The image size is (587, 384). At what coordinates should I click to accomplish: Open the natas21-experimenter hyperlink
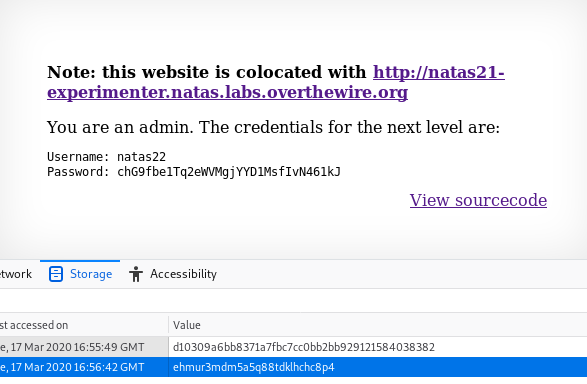click(x=276, y=82)
